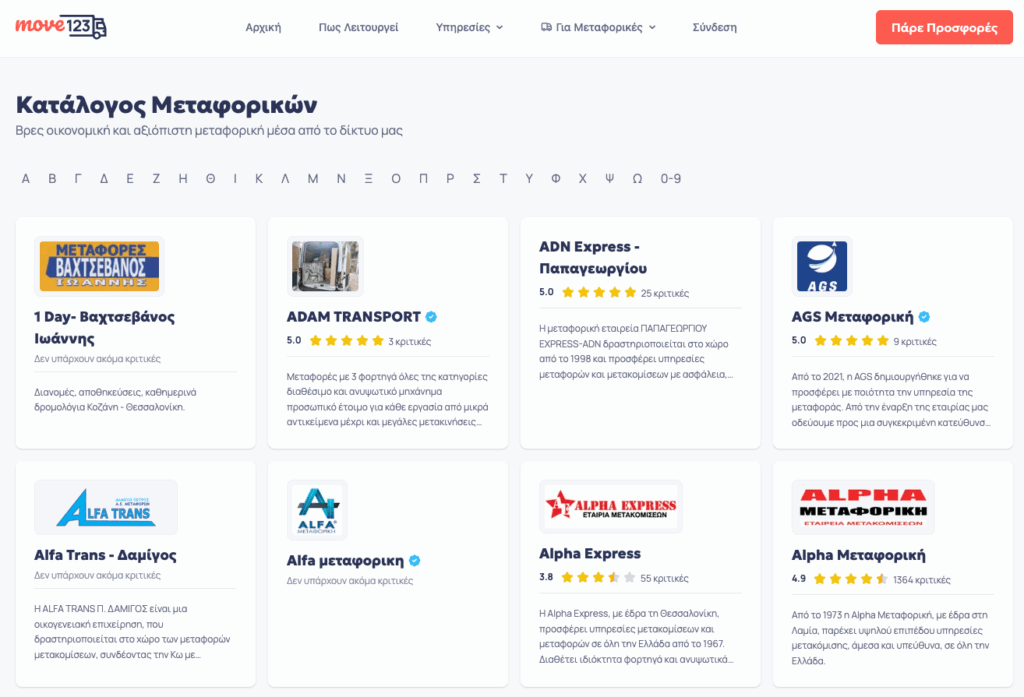Screen dimensions: 1024x697
Task: Click '55 κριτικές' review count
Action: [664, 578]
